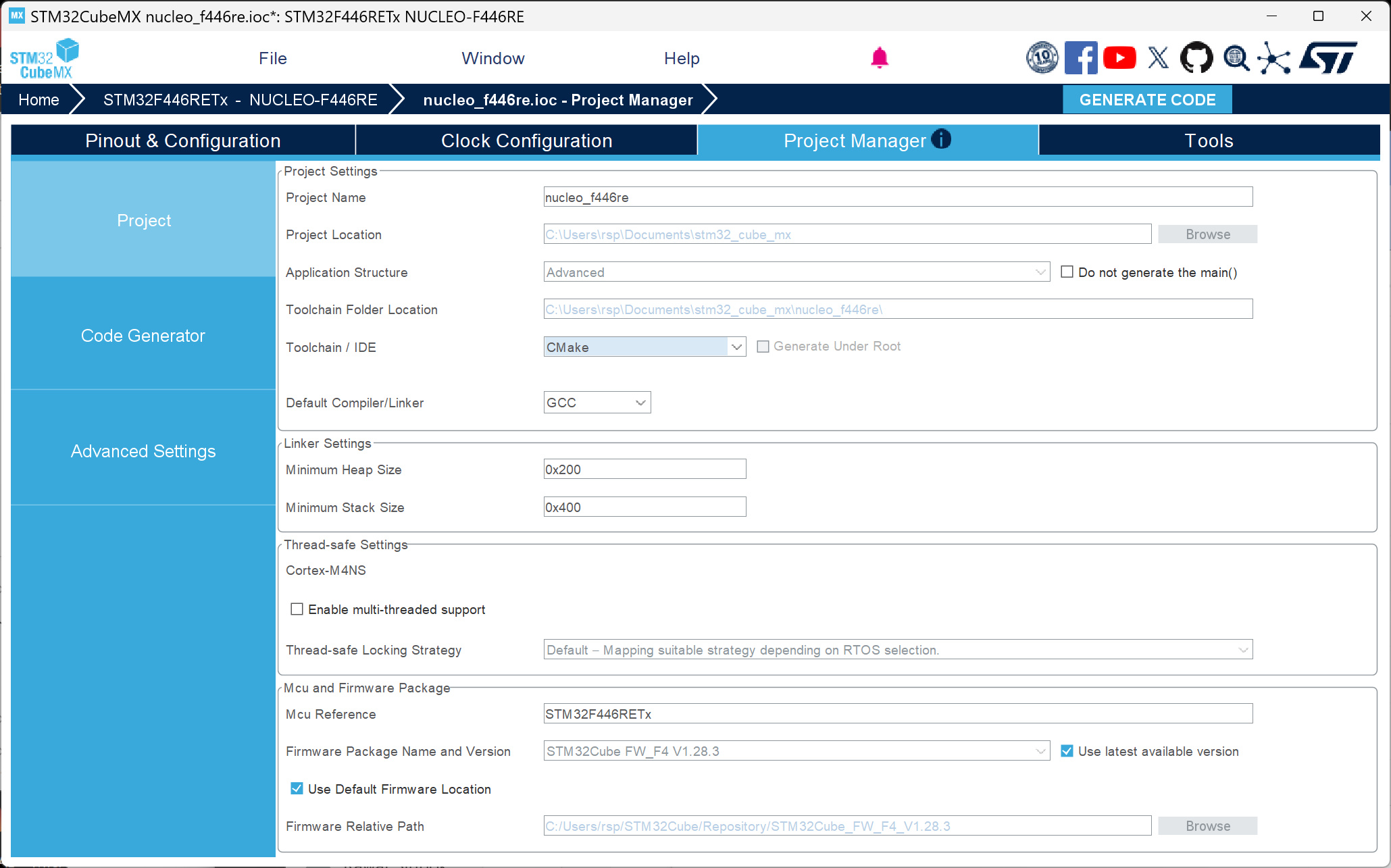
Task: Enable multi-threaded support checkbox
Action: 297,609
